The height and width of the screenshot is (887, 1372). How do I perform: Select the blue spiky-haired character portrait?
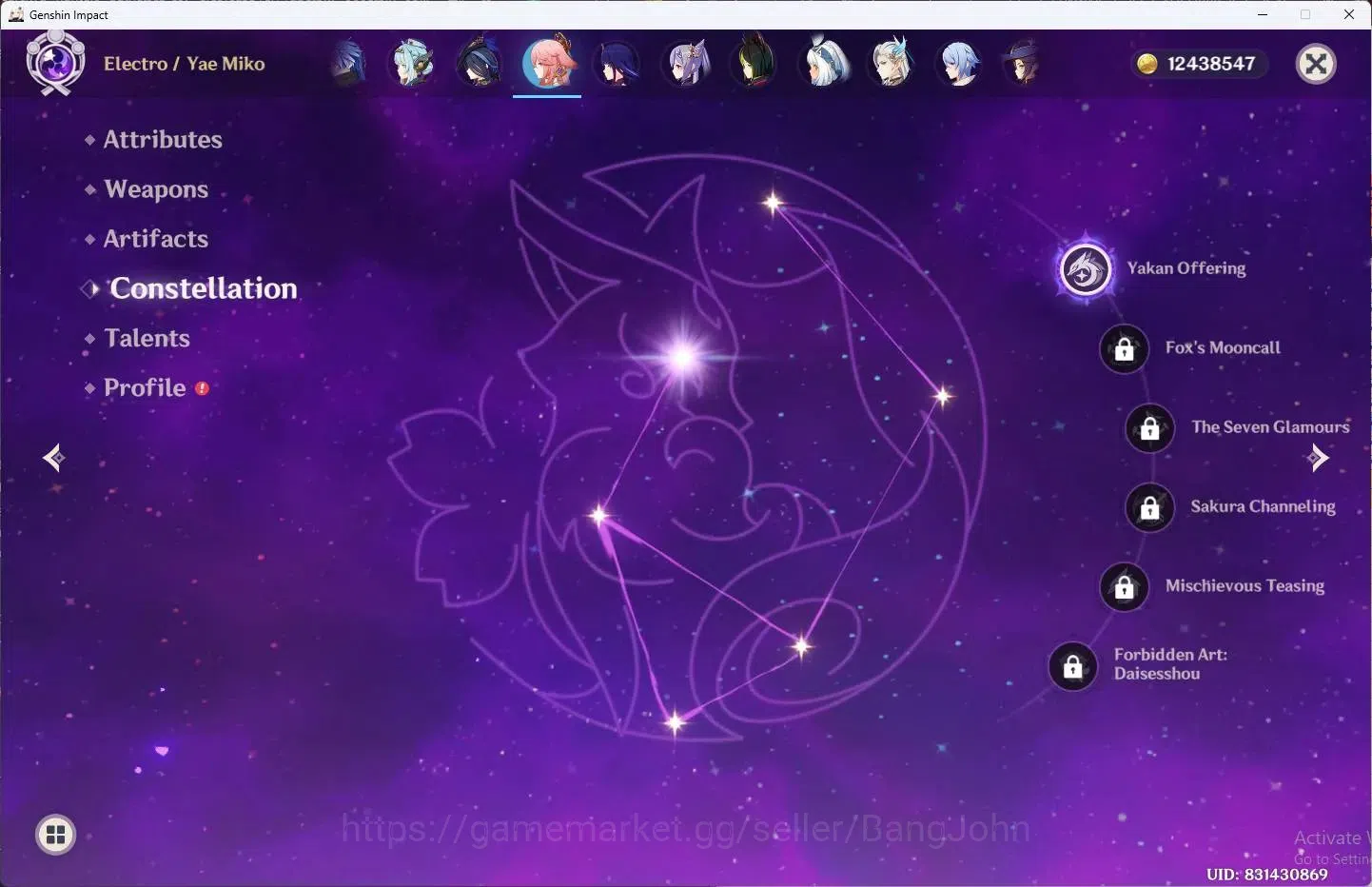click(347, 64)
